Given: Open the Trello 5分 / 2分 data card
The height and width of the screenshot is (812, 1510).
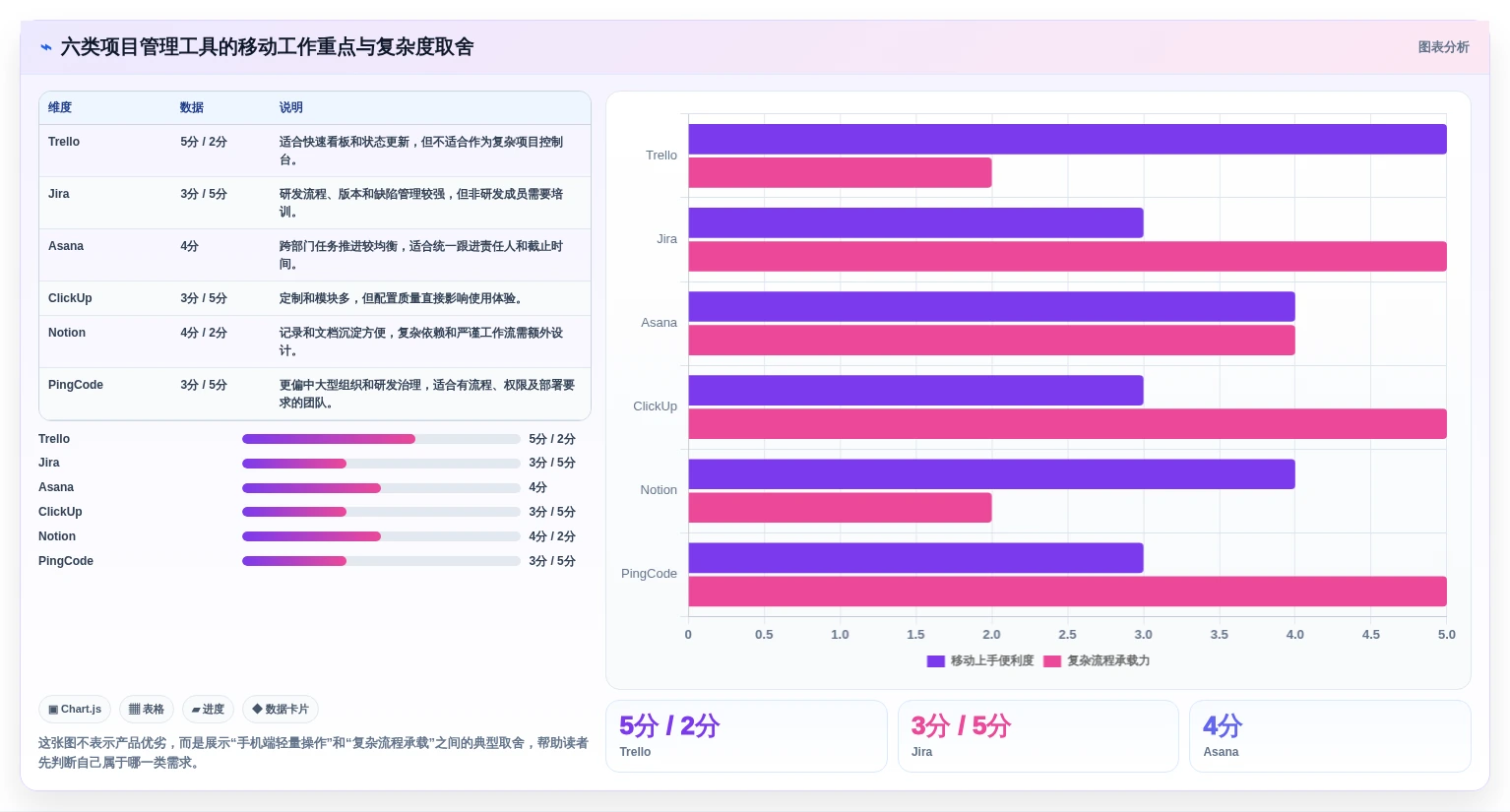Looking at the screenshot, I should click(746, 736).
